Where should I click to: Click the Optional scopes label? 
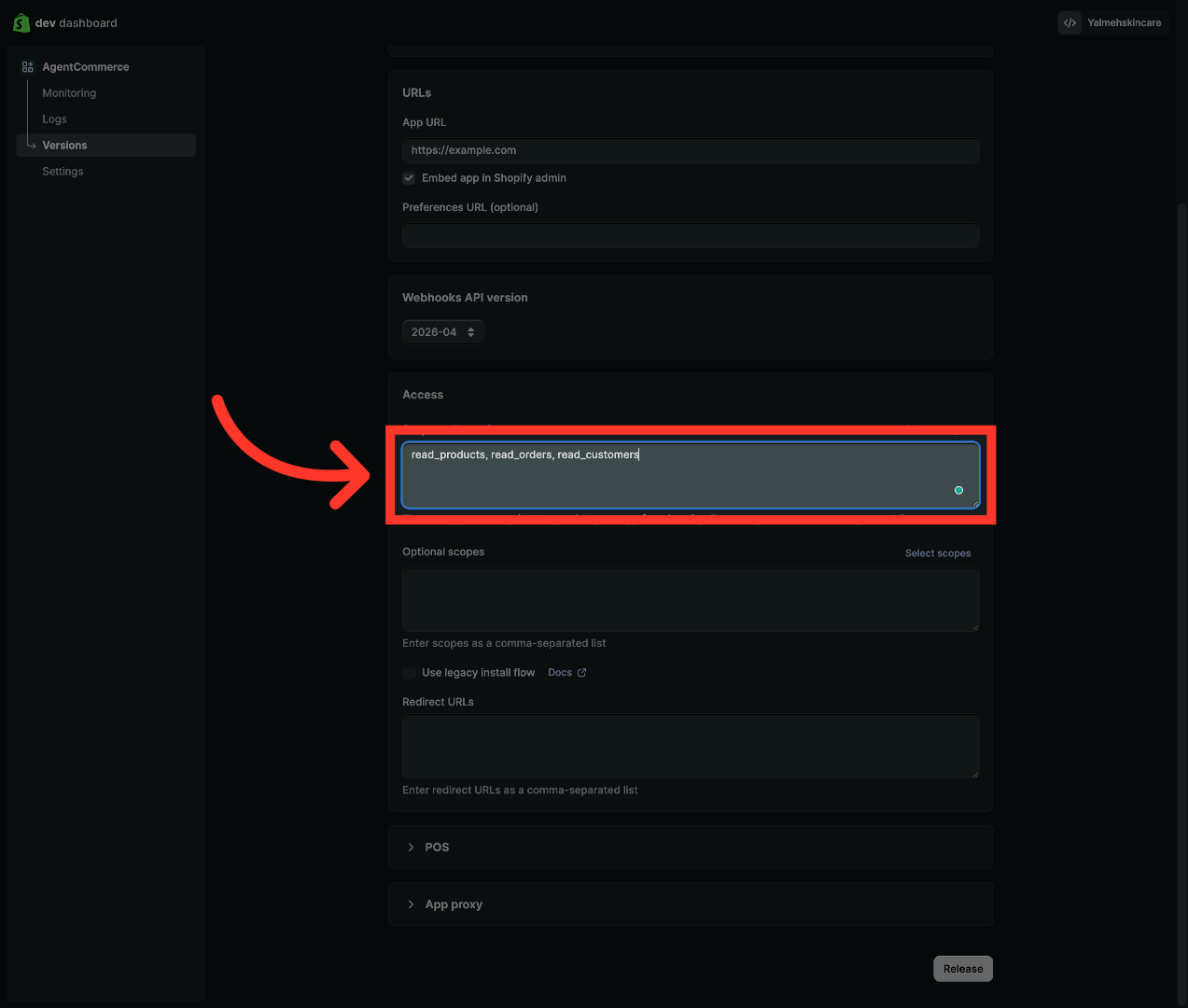tap(443, 552)
